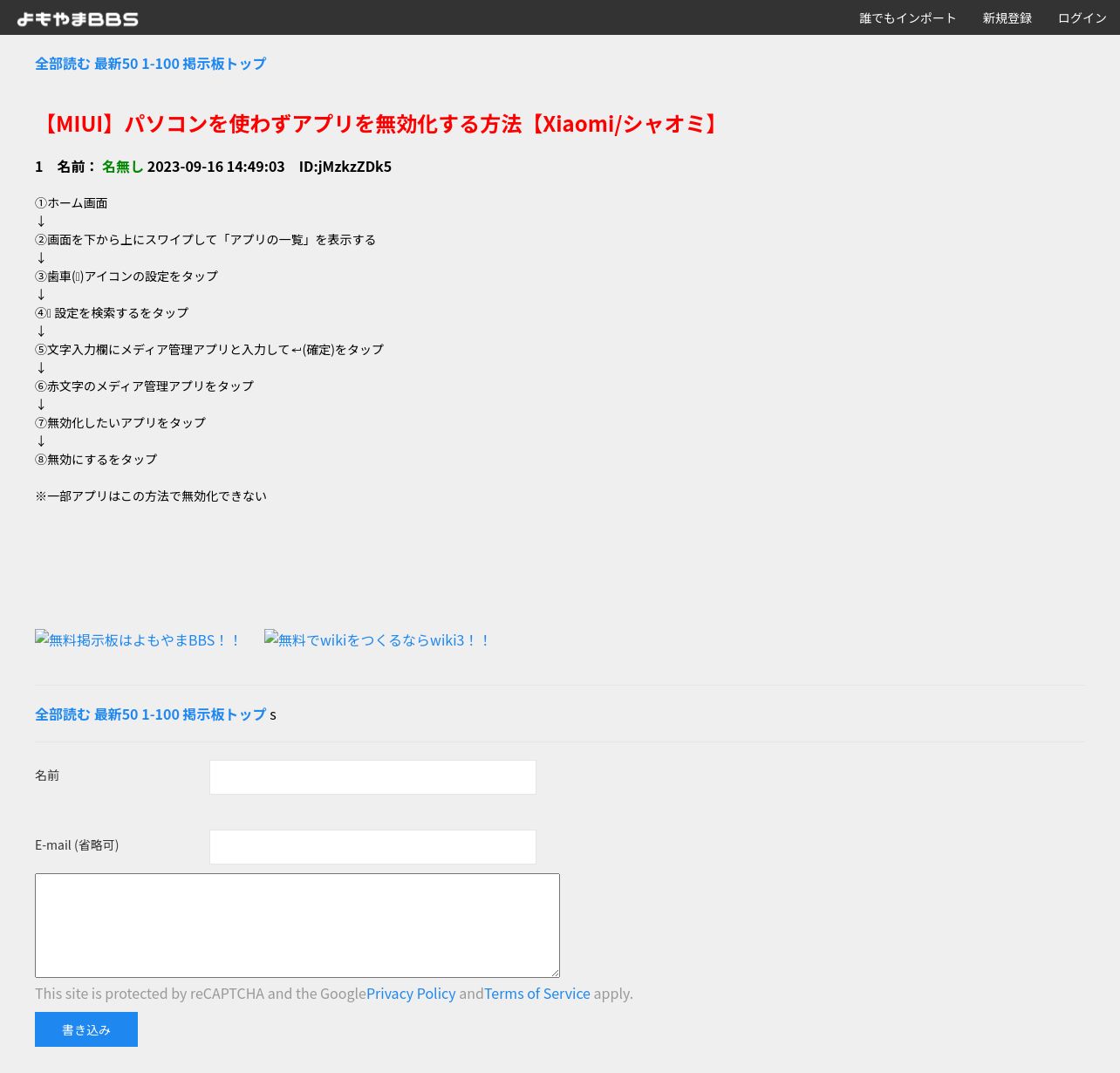Open the Terms of Service link
The image size is (1120, 1073).
coord(537,994)
